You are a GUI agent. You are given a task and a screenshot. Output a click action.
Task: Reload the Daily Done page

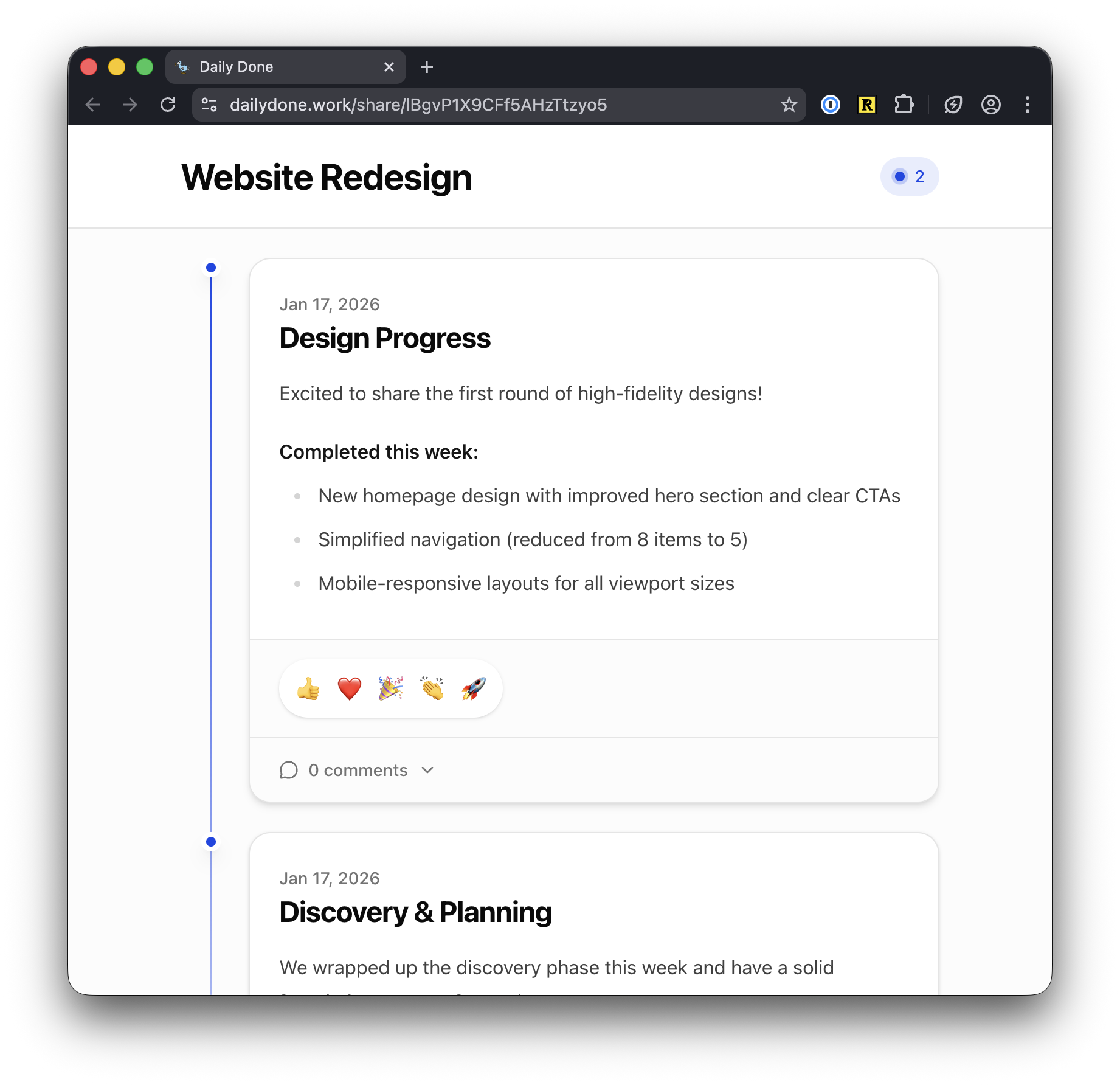(169, 105)
